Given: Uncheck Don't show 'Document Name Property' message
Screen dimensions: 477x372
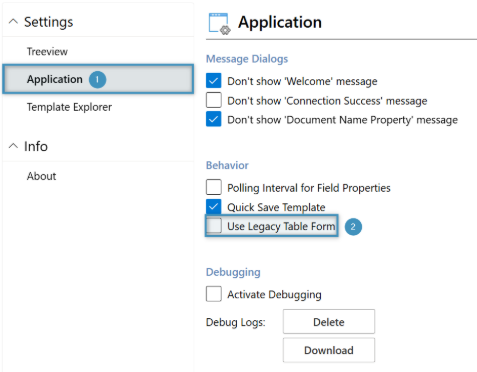Looking at the screenshot, I should tap(213, 119).
